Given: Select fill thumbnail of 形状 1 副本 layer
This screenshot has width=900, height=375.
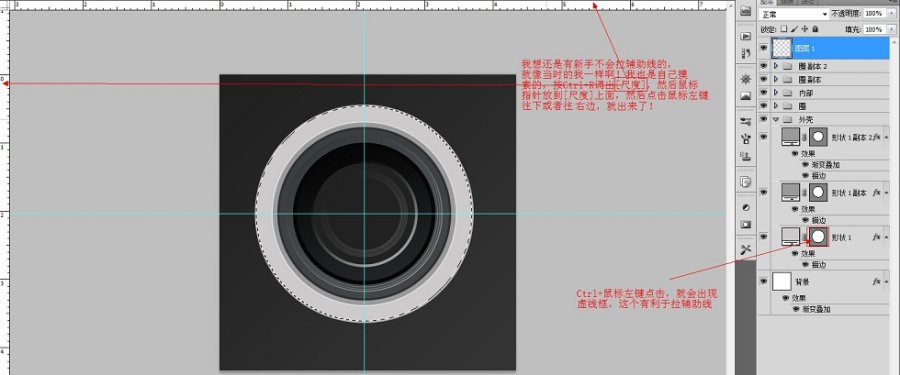Looking at the screenshot, I should point(790,192).
